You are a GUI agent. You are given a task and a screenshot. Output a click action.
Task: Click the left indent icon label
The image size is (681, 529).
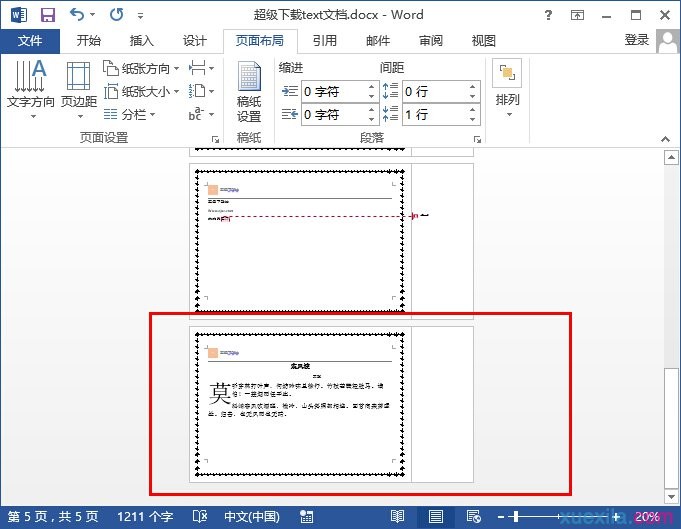(290, 91)
